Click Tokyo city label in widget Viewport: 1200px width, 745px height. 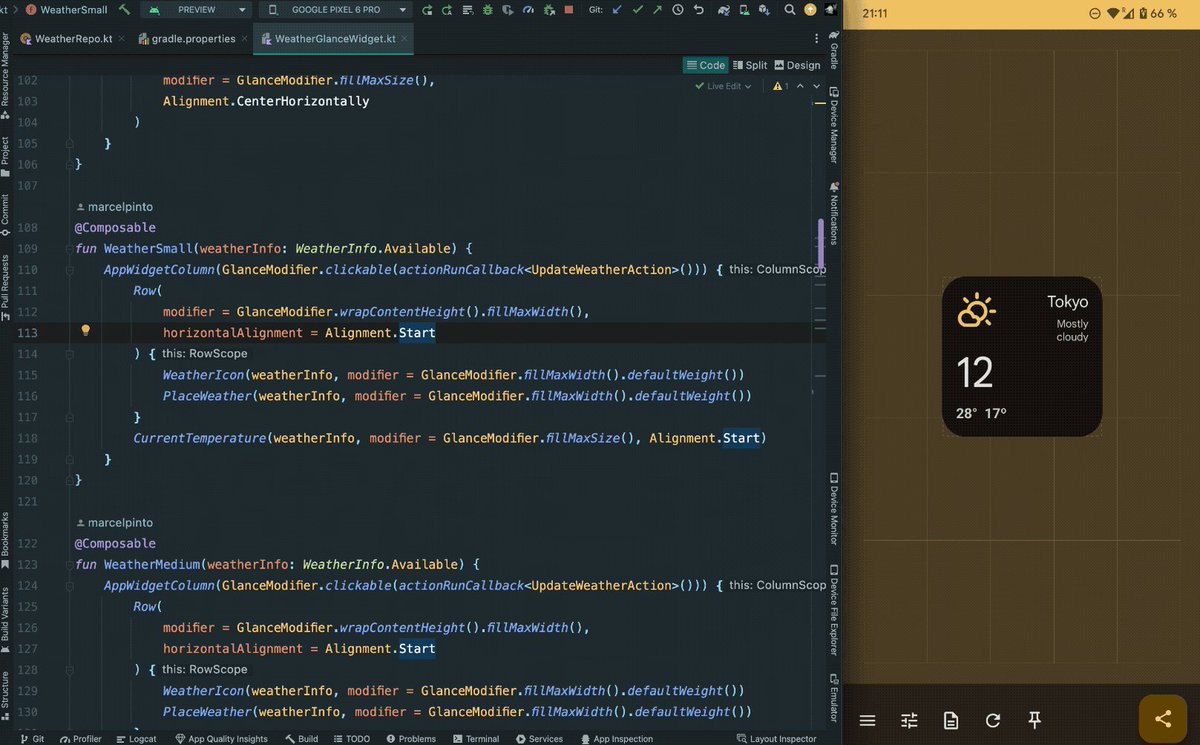[x=1067, y=302]
